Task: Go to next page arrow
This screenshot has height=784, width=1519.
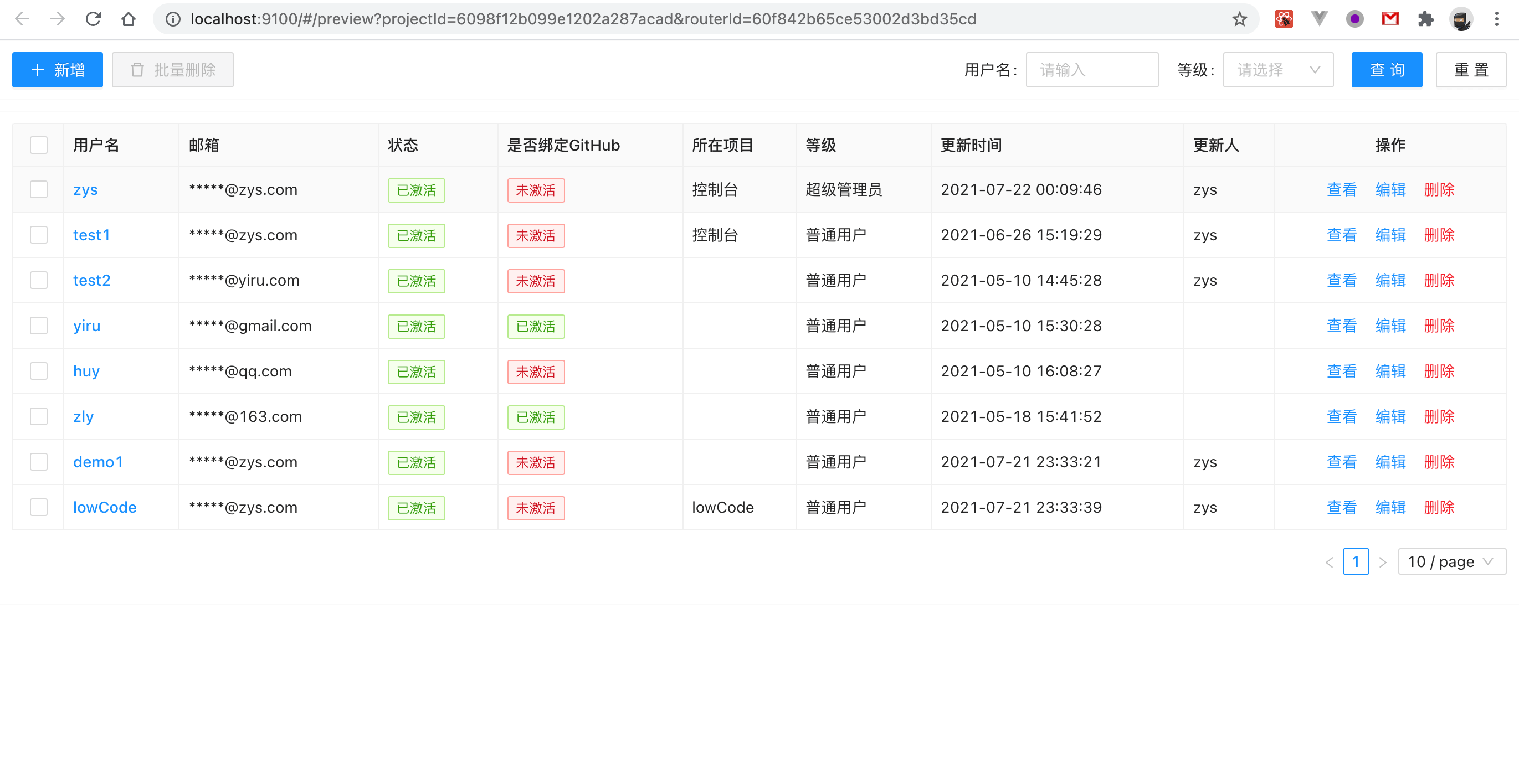Action: [1382, 562]
